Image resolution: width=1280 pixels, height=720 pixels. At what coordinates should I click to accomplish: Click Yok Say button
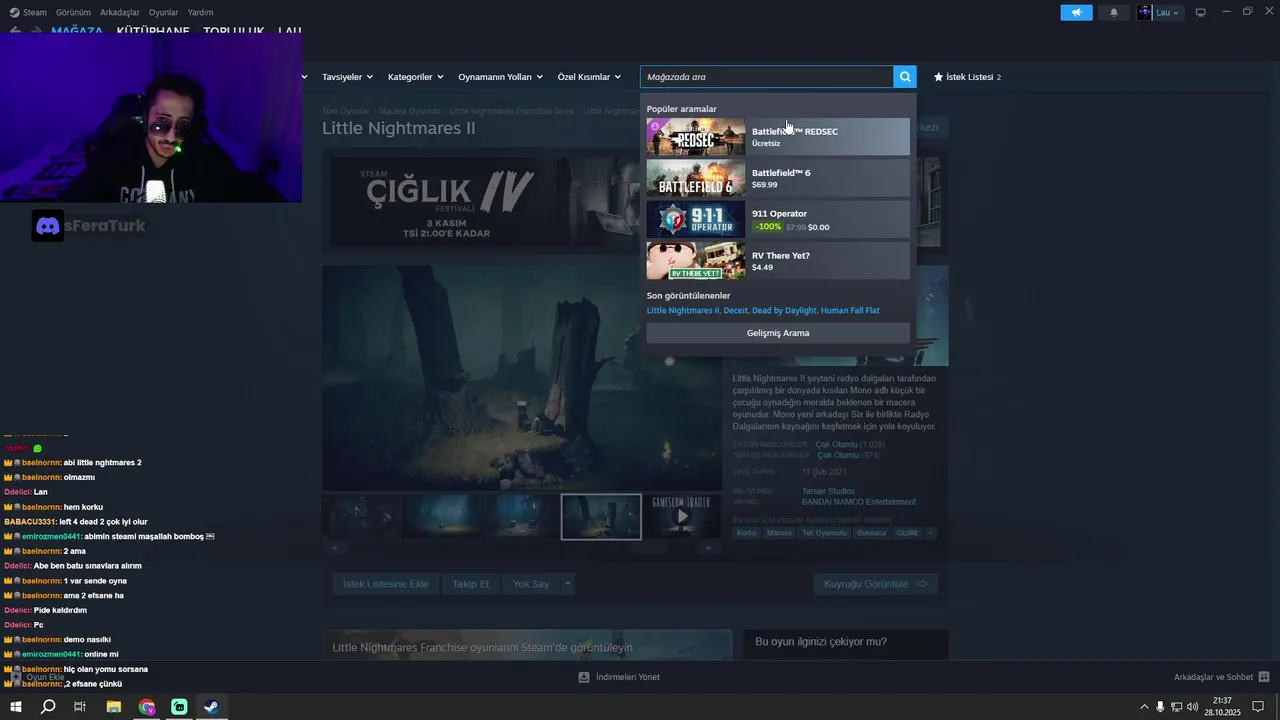[531, 584]
